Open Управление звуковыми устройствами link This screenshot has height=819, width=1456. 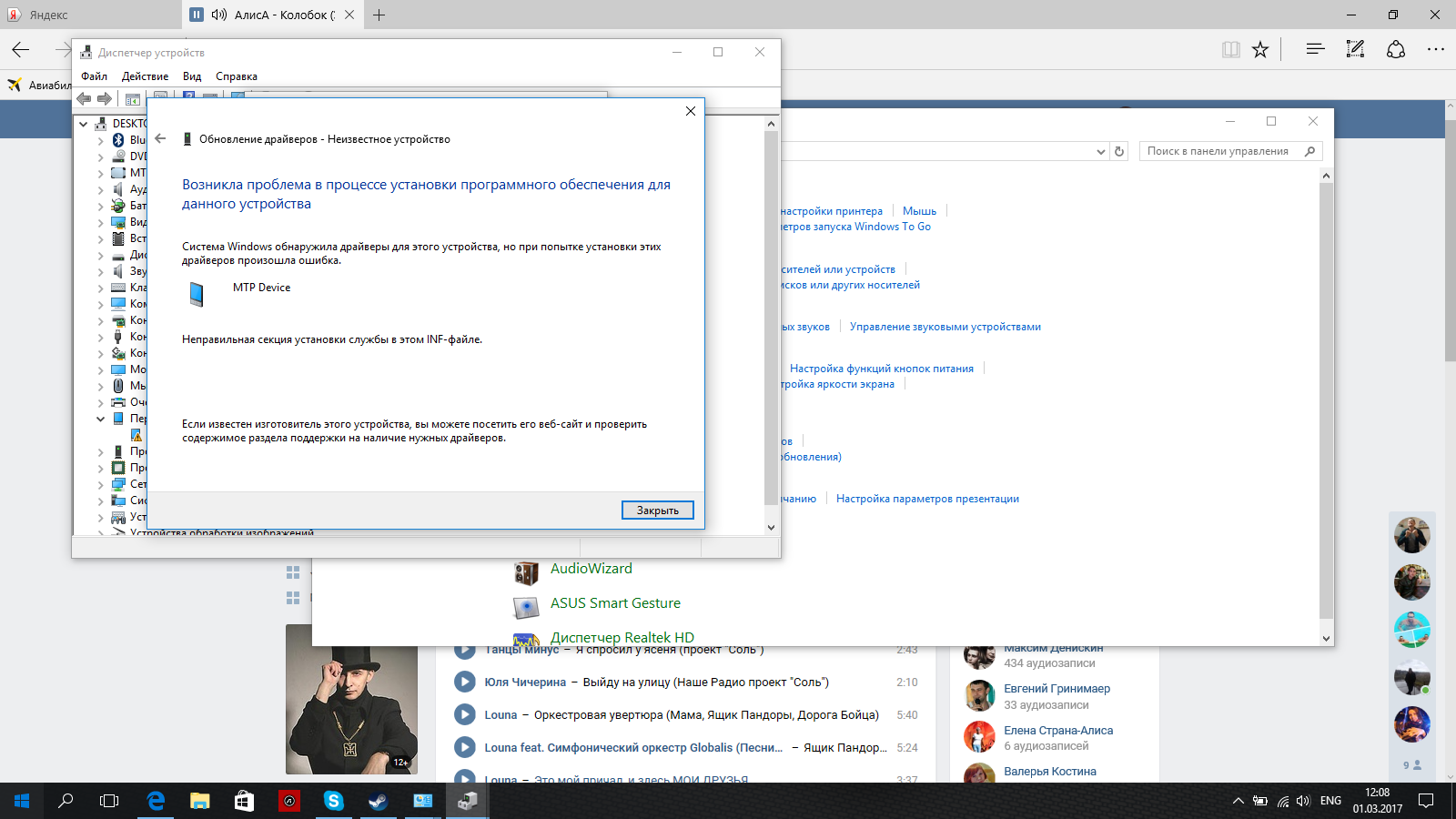point(945,327)
